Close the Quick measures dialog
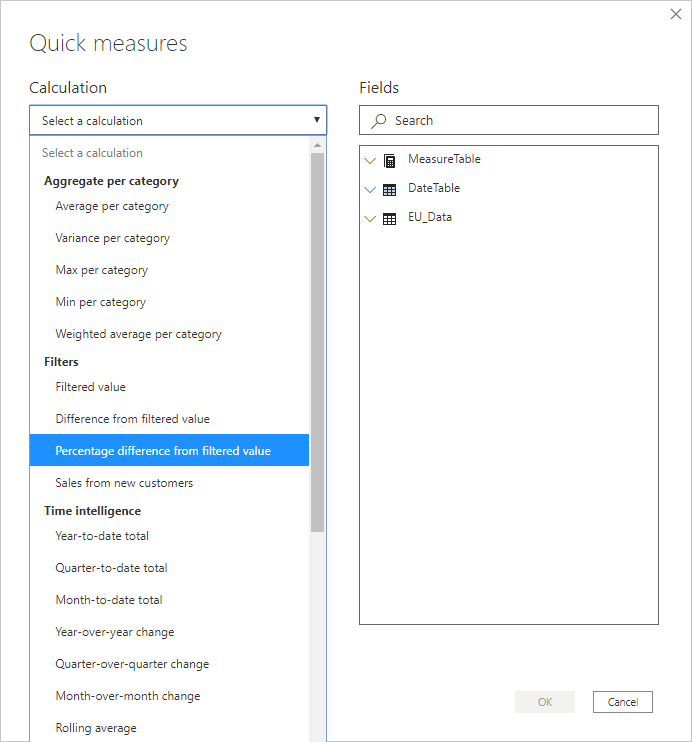Image resolution: width=692 pixels, height=742 pixels. pos(676,14)
